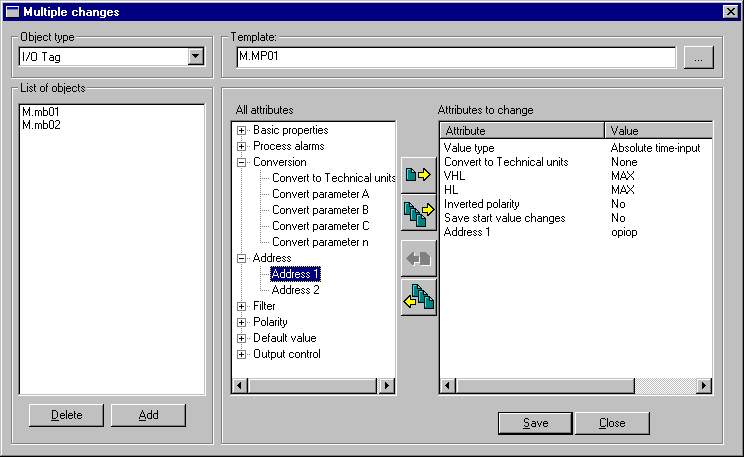
Task: Click into the Template text field
Action: [x=455, y=58]
